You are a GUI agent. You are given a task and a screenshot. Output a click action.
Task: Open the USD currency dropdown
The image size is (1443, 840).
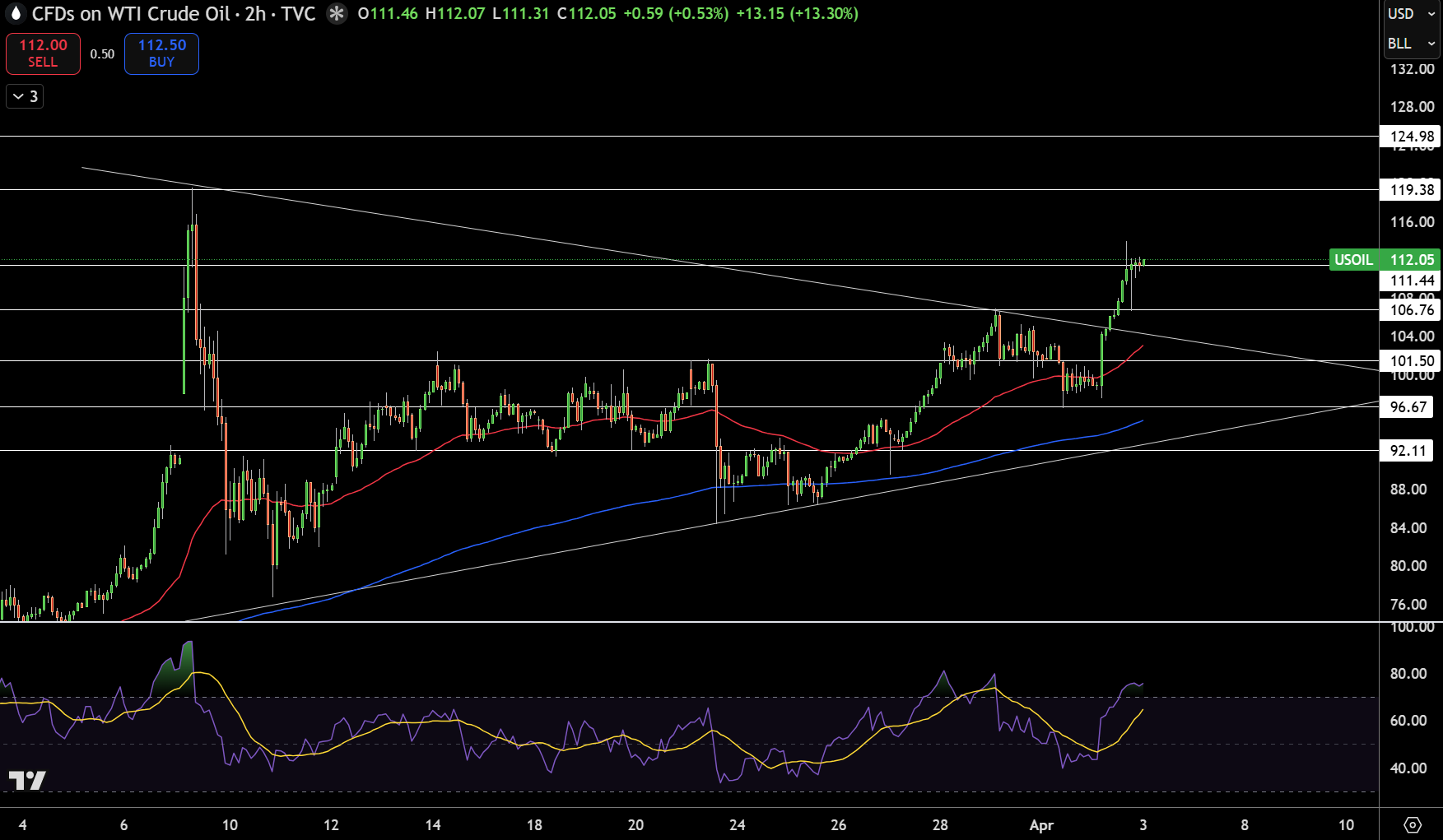coord(1411,14)
